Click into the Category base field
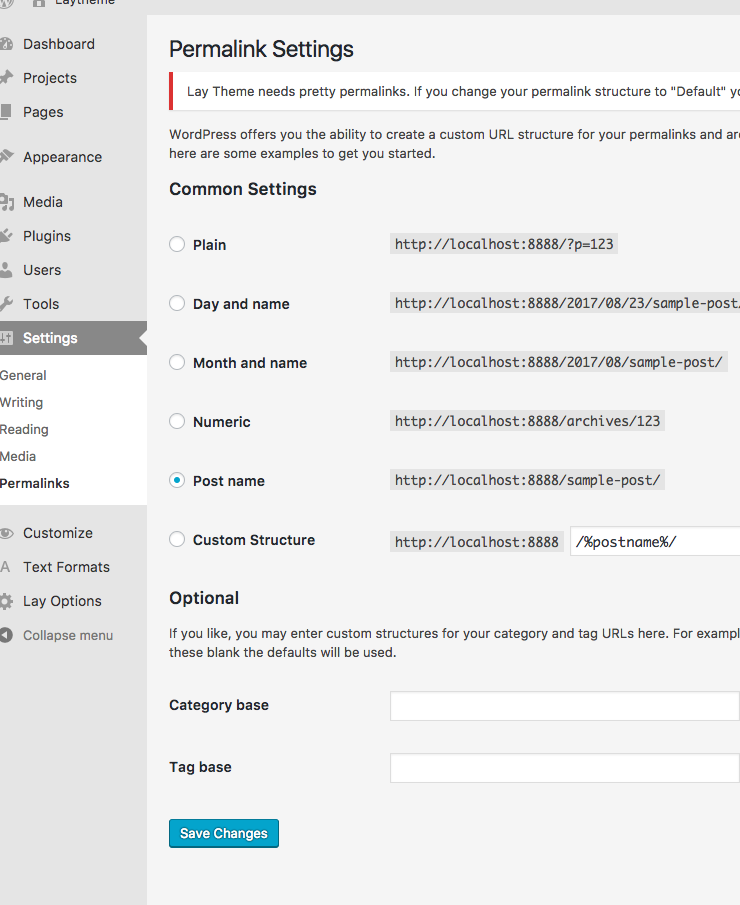740x905 pixels. click(564, 706)
